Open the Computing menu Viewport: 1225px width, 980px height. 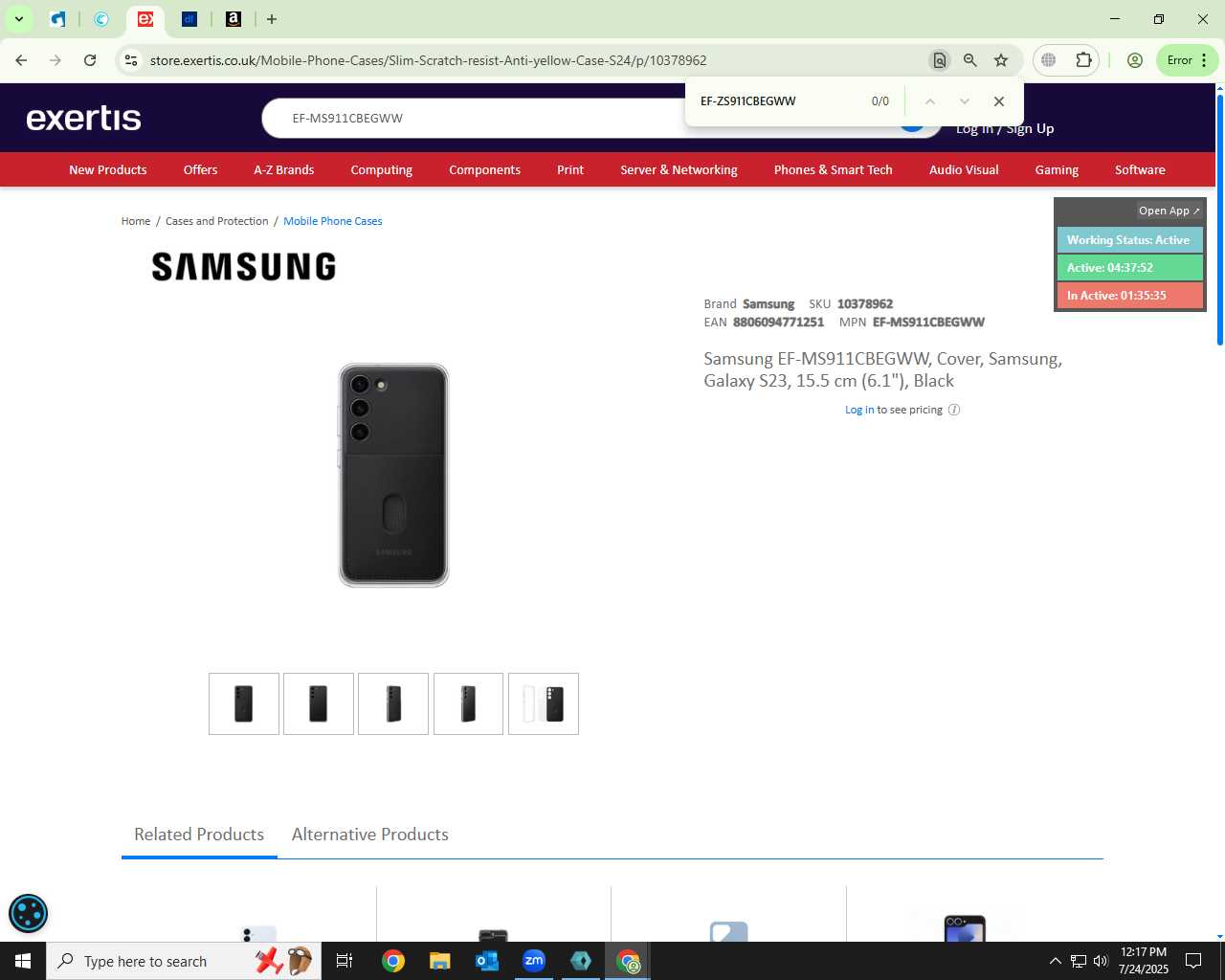(x=382, y=169)
